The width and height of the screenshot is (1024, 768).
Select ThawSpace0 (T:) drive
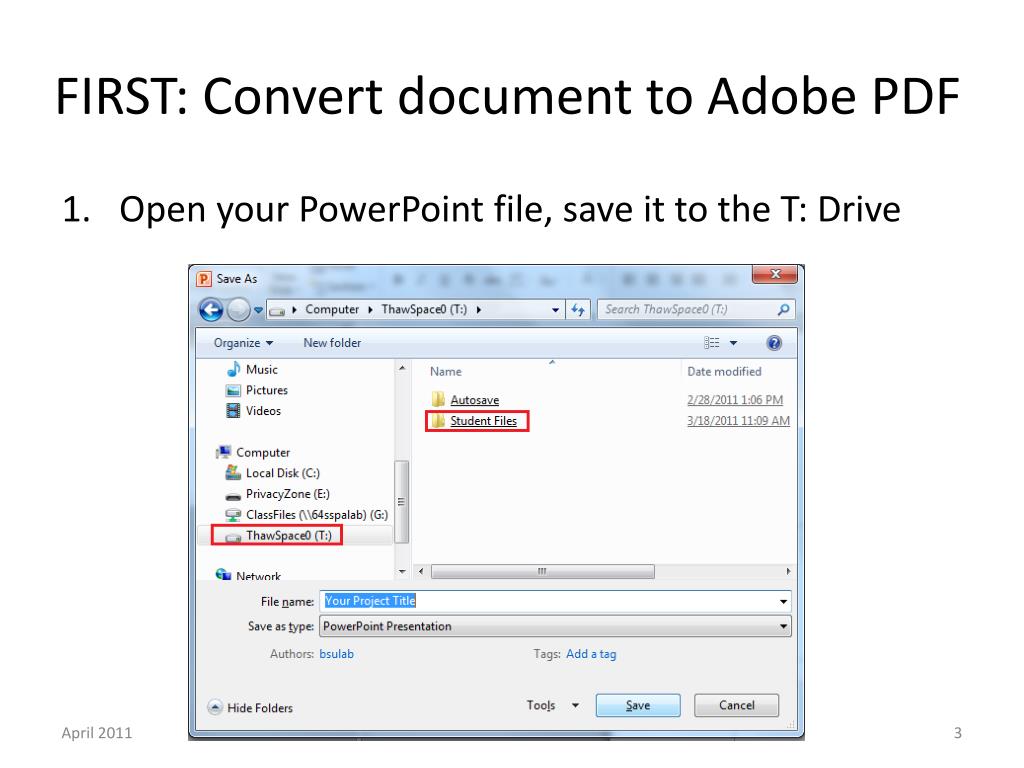[289, 536]
